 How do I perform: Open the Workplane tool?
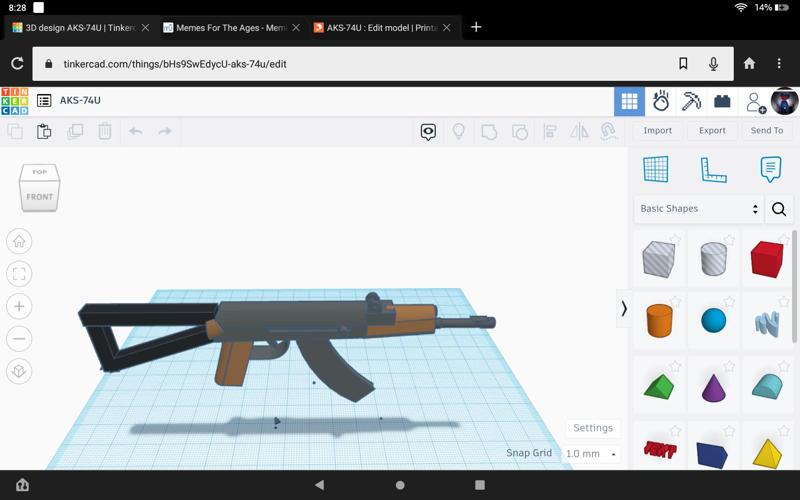[x=656, y=169]
